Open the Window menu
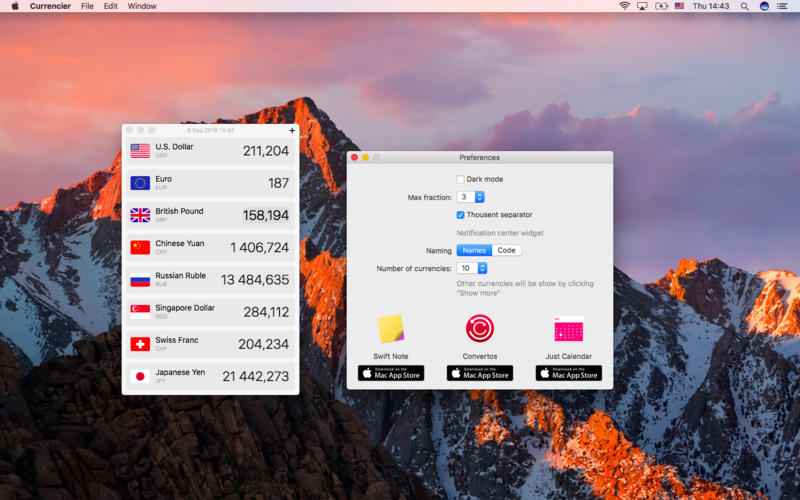 142,6
